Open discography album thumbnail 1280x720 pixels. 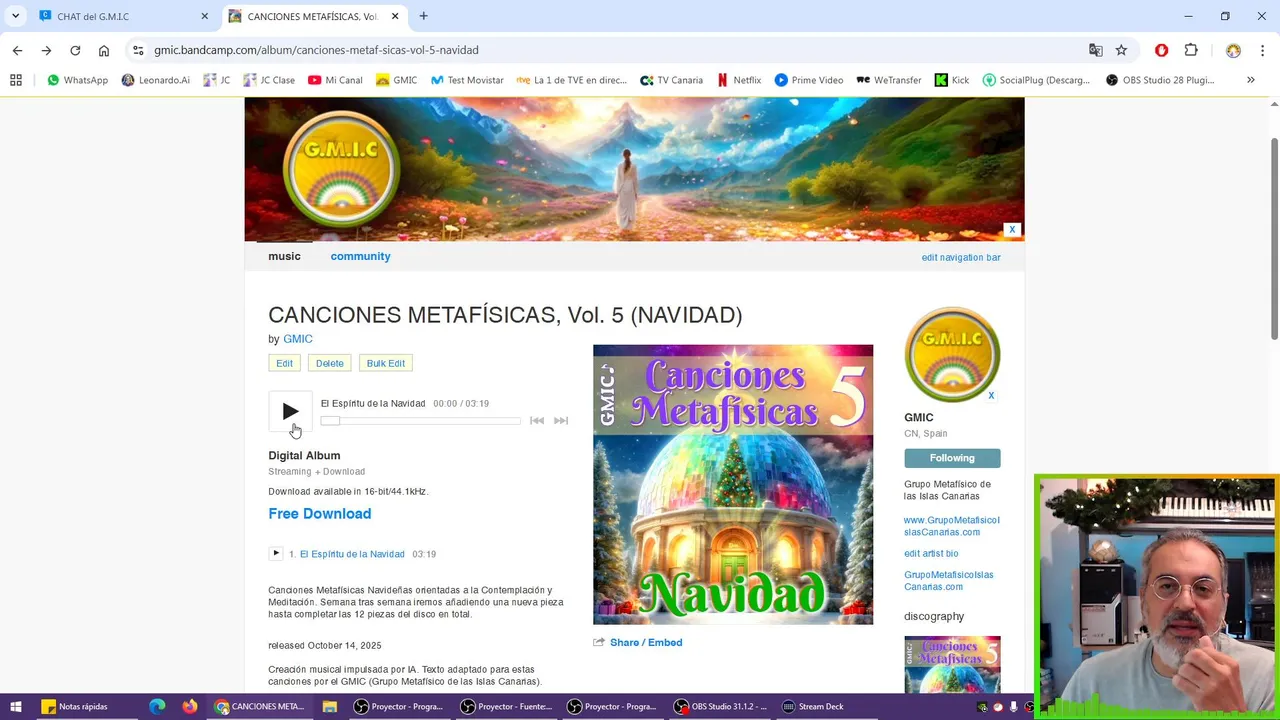click(x=952, y=664)
